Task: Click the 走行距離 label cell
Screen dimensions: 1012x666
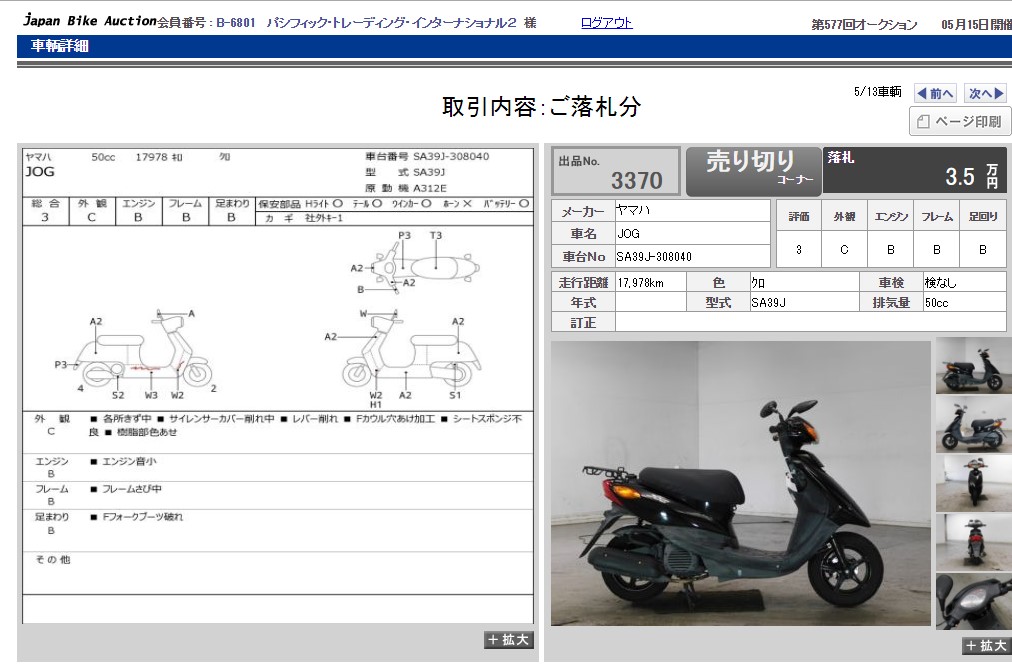Action: [x=583, y=283]
